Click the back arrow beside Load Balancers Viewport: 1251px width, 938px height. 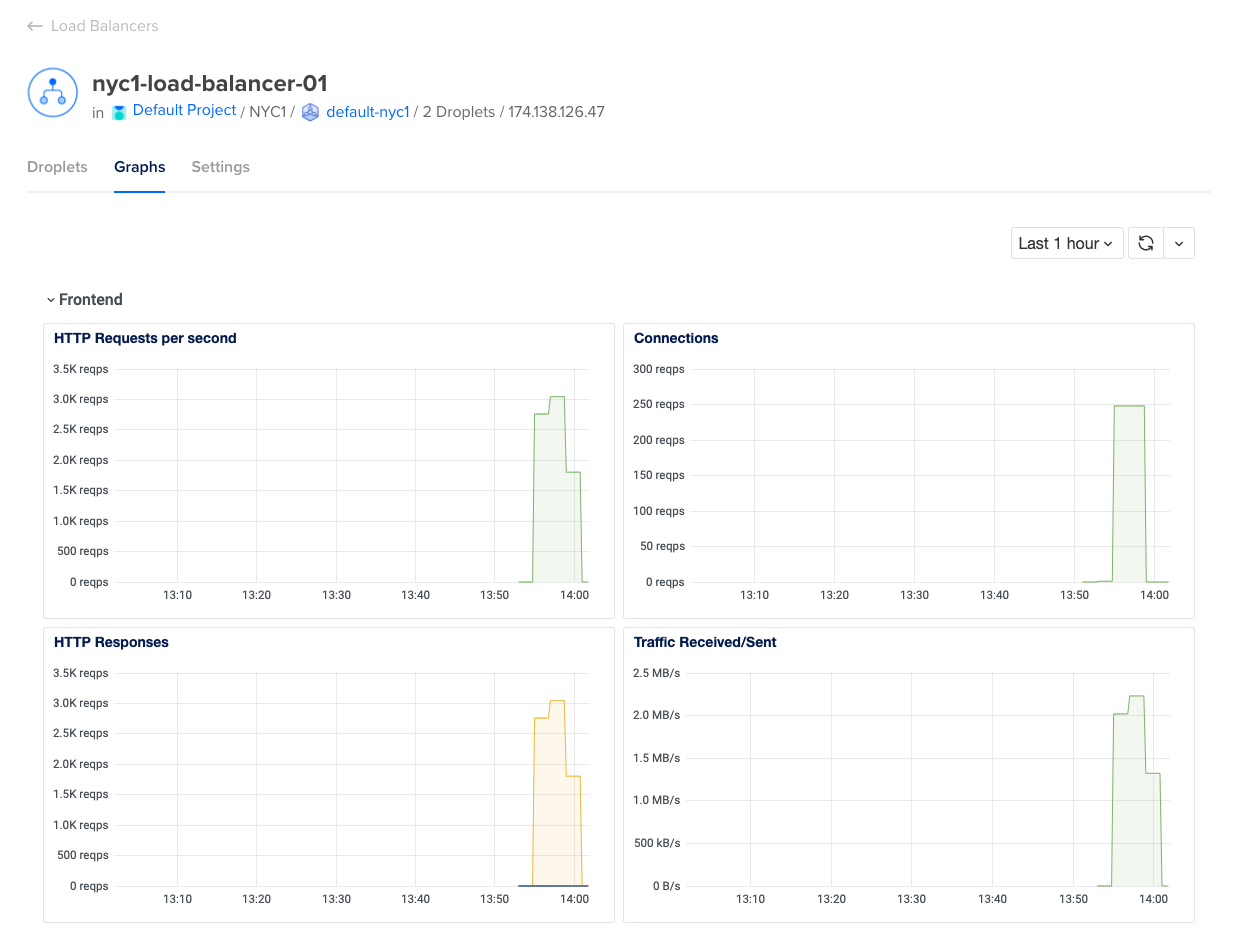[35, 26]
